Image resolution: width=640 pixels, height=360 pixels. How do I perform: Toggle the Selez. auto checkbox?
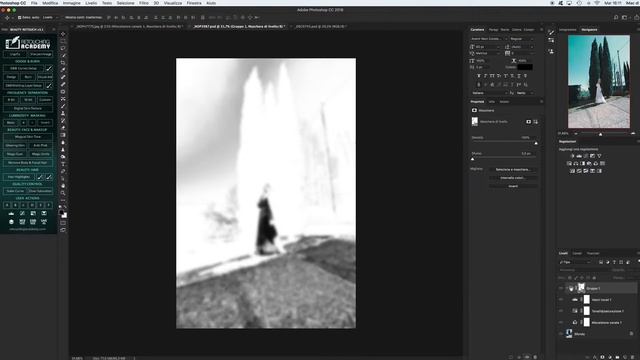(19, 18)
